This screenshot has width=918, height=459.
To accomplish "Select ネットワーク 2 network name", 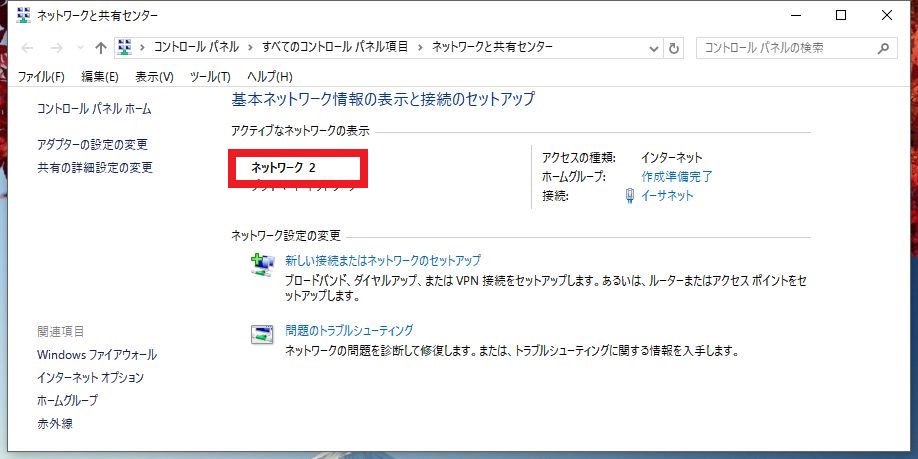I will click(283, 168).
